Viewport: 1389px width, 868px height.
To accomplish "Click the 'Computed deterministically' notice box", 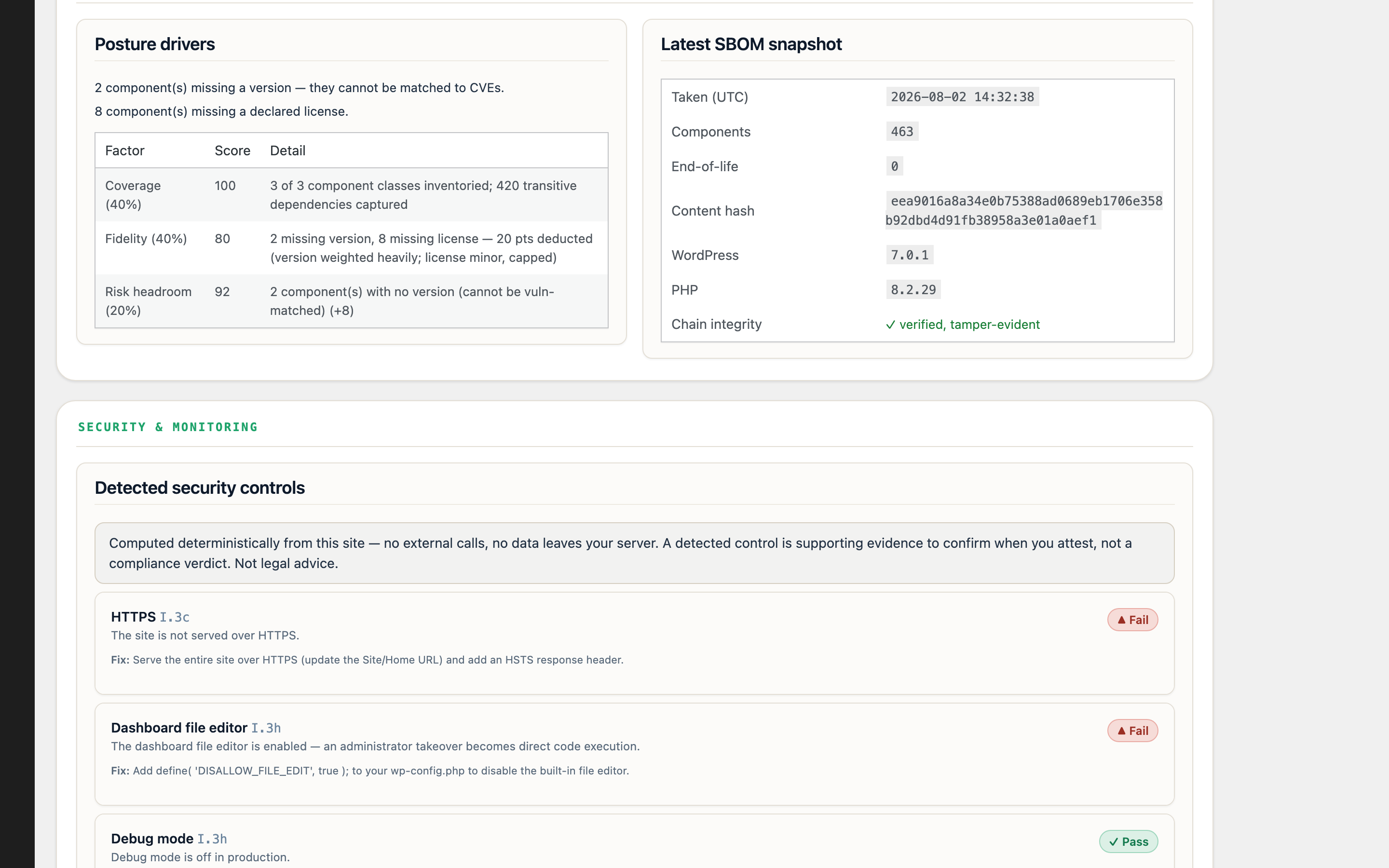I will tap(634, 554).
